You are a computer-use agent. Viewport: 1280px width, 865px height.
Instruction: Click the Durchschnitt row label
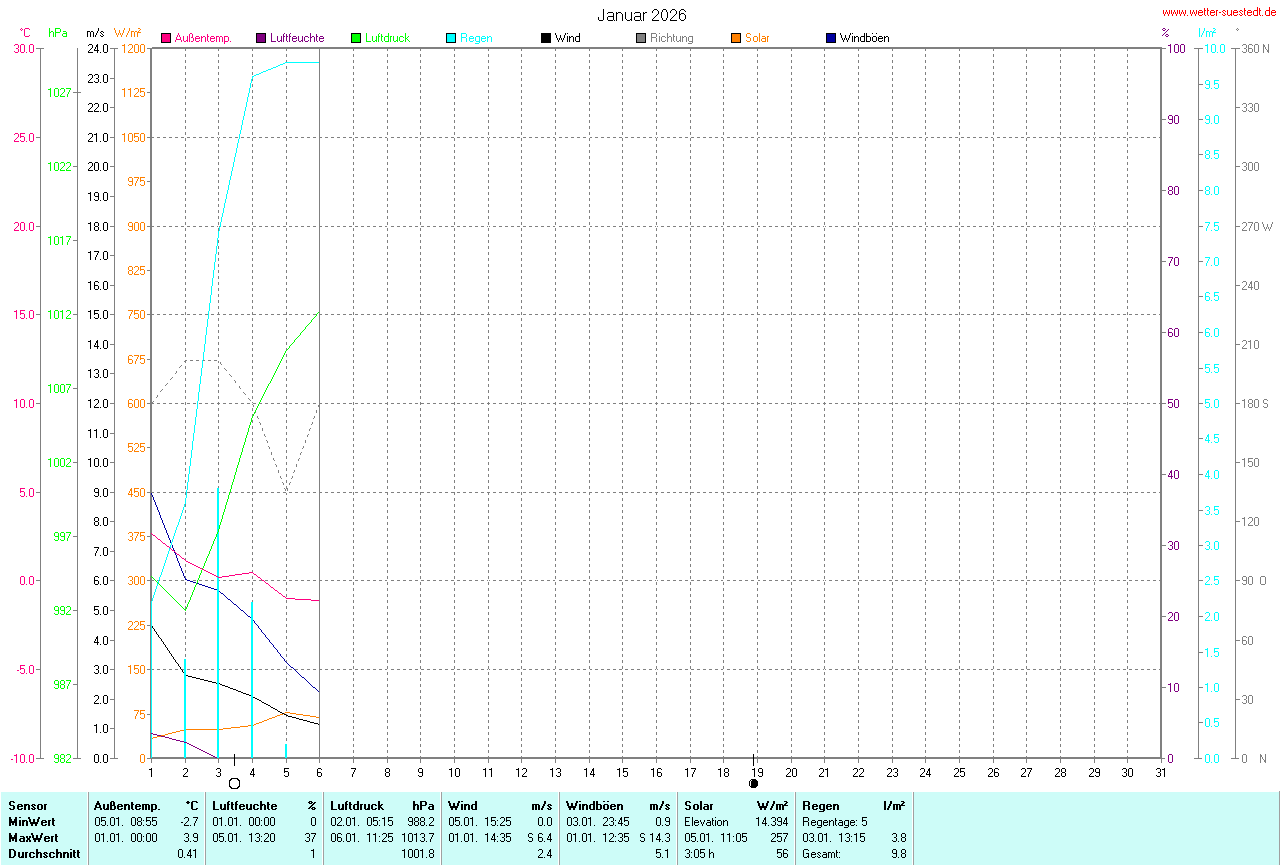click(42, 854)
